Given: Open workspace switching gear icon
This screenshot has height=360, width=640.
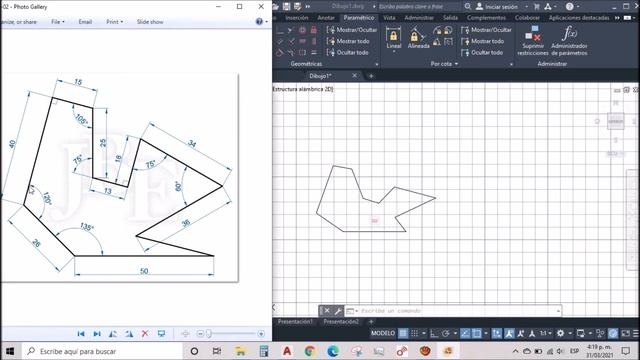Looking at the screenshot, I should [x=560, y=333].
